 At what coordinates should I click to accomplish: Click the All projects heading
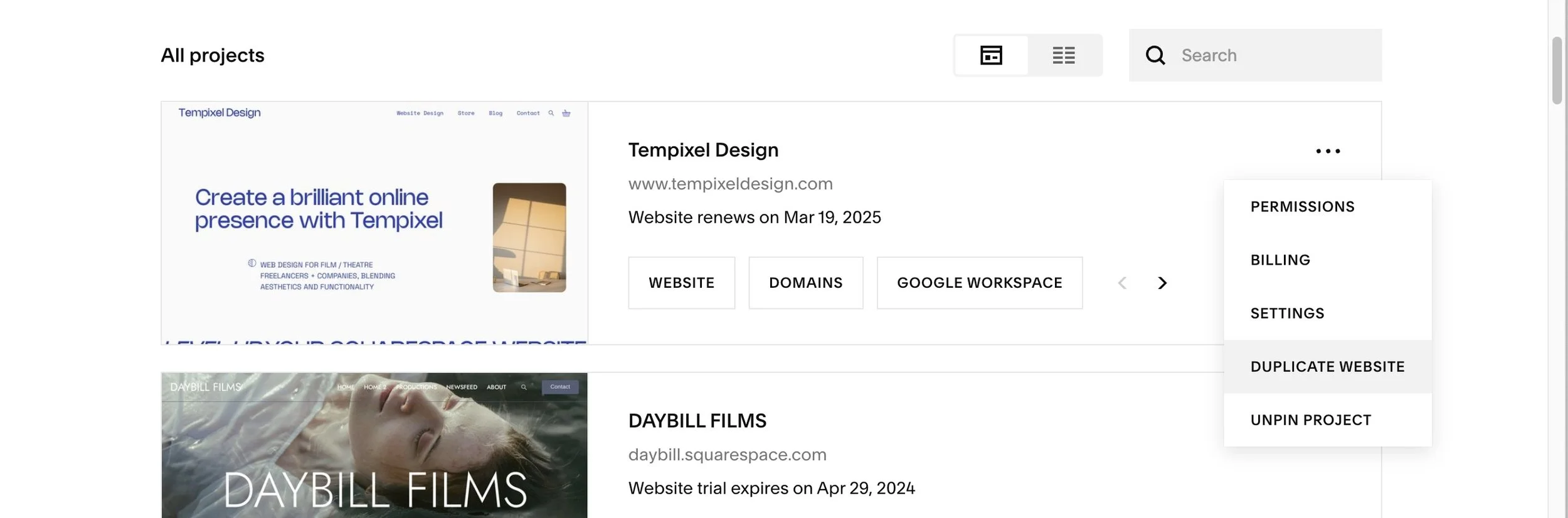(x=213, y=55)
